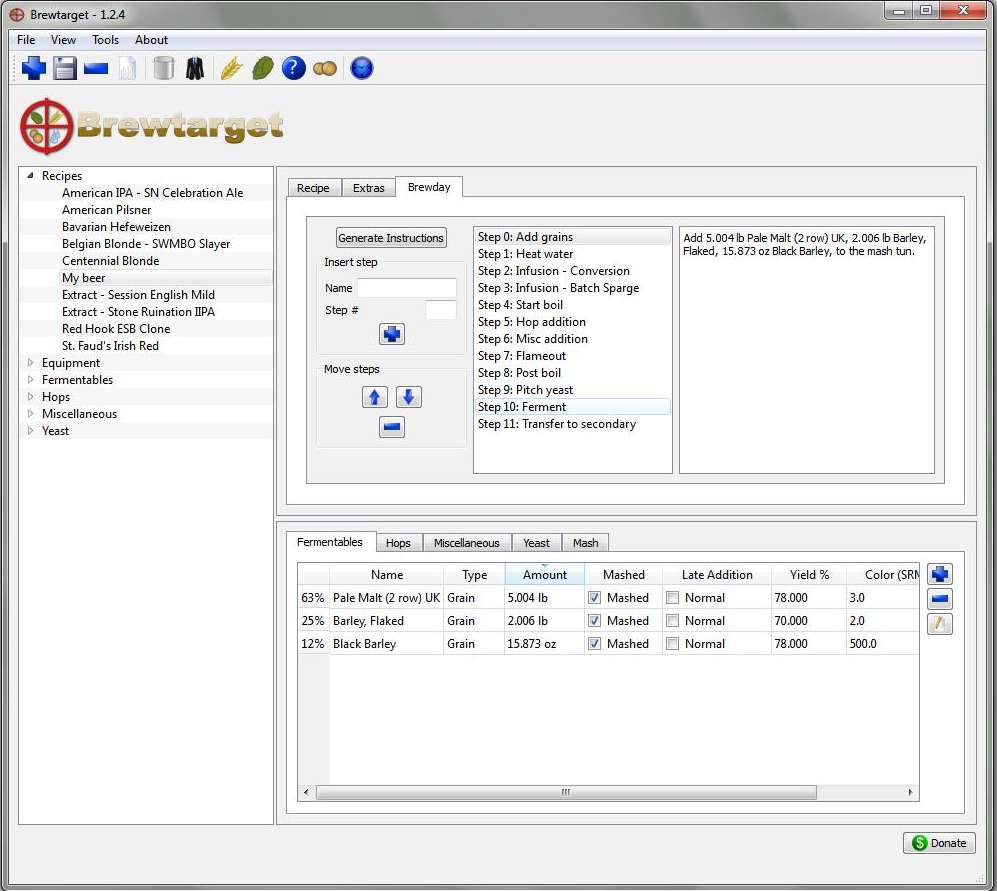Viewport: 997px width, 891px height.
Task: Click plus button right of fermentables table
Action: point(940,574)
